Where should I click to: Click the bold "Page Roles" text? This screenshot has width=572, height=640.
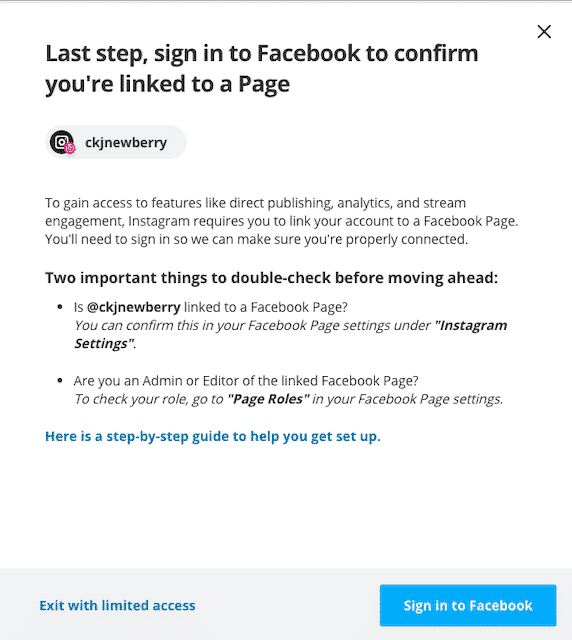[x=268, y=399]
